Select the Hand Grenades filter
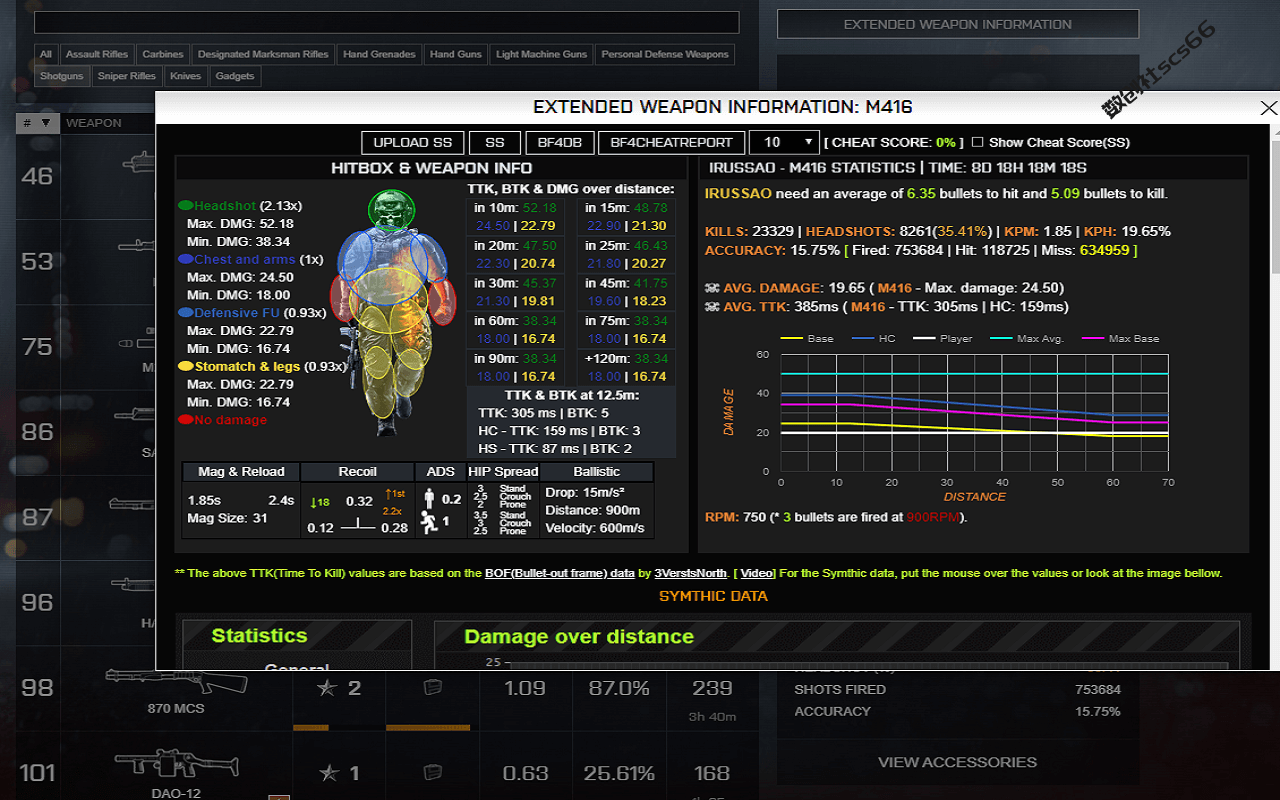 point(379,54)
